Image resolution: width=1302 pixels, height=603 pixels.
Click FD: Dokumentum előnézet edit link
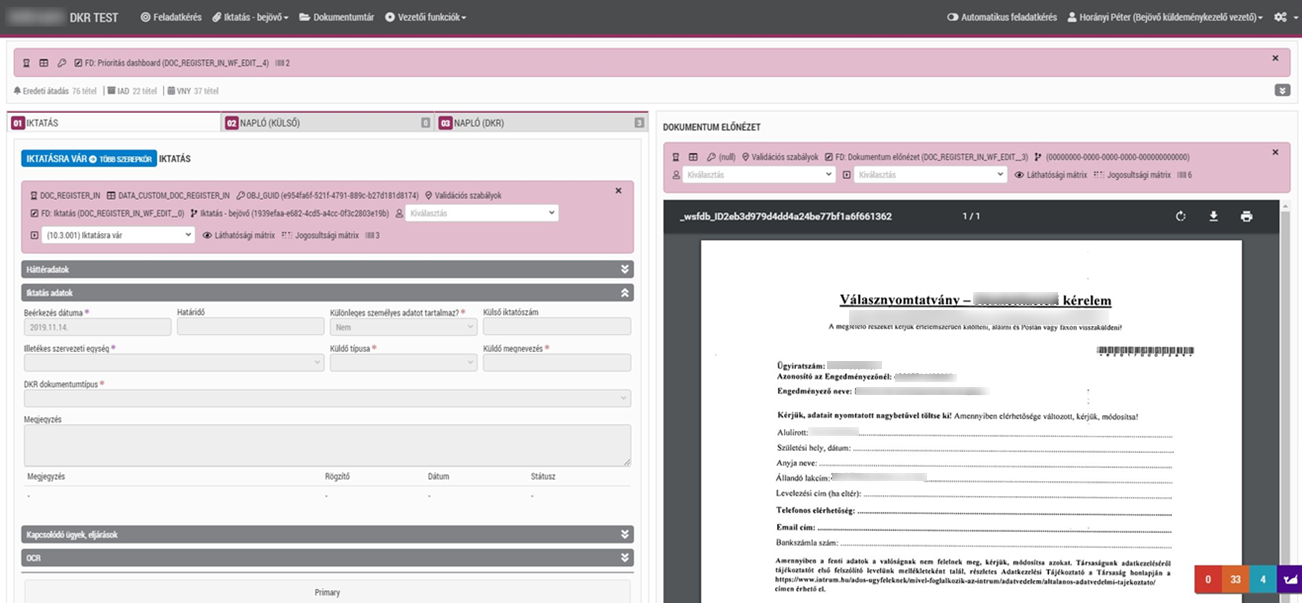(925, 157)
